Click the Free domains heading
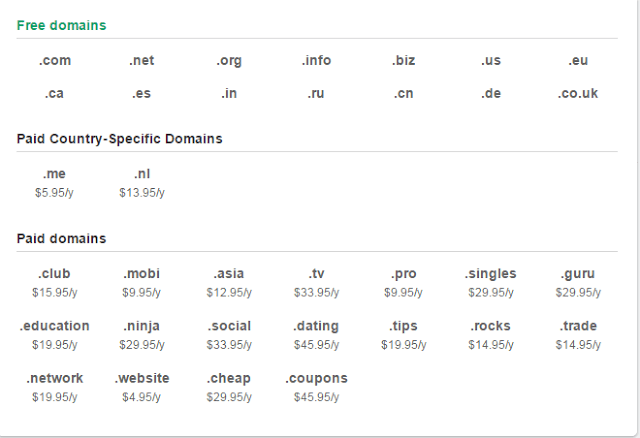The image size is (640, 438). point(61,24)
